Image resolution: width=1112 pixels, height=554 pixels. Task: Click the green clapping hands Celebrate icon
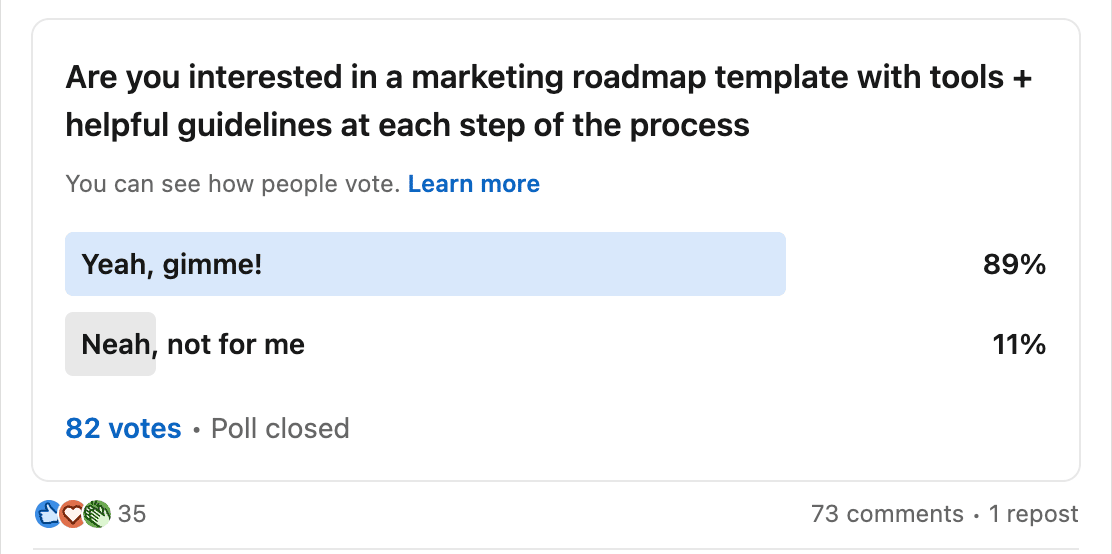click(97, 514)
